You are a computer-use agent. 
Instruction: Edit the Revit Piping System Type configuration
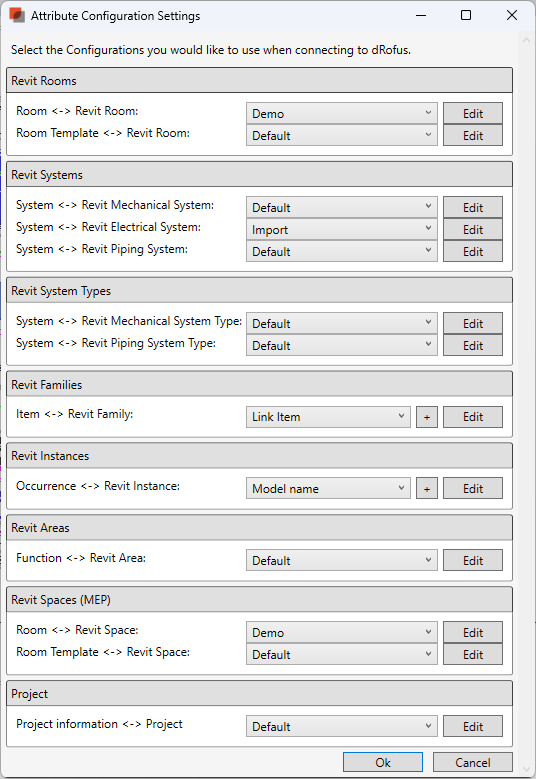tap(473, 346)
